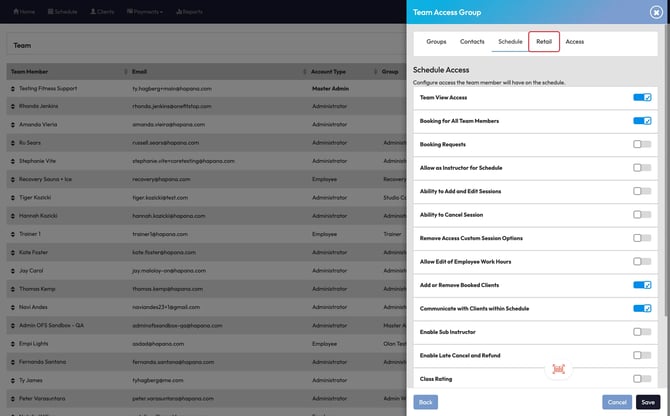This screenshot has width=670, height=416.
Task: Toggle off Add or Remove Booked Clients
Action: (641, 285)
